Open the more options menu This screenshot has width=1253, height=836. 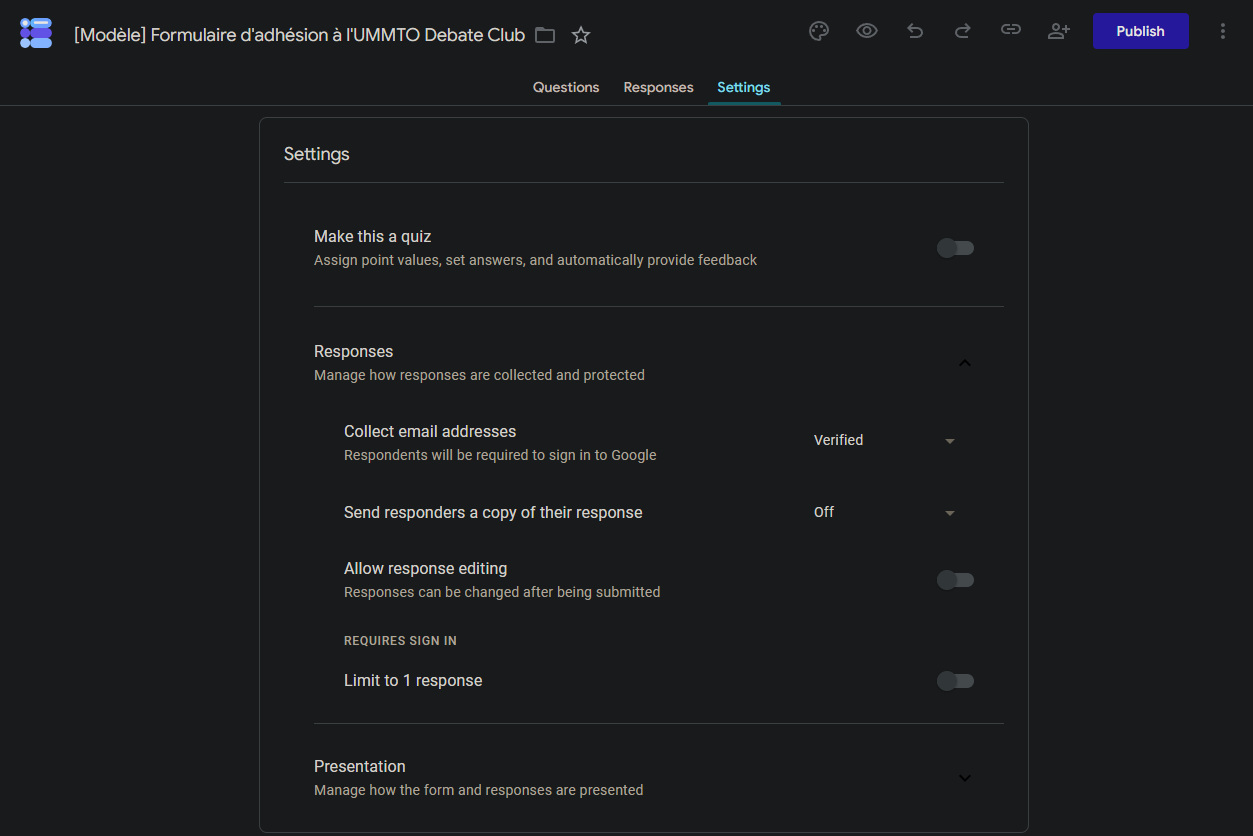[x=1223, y=31]
